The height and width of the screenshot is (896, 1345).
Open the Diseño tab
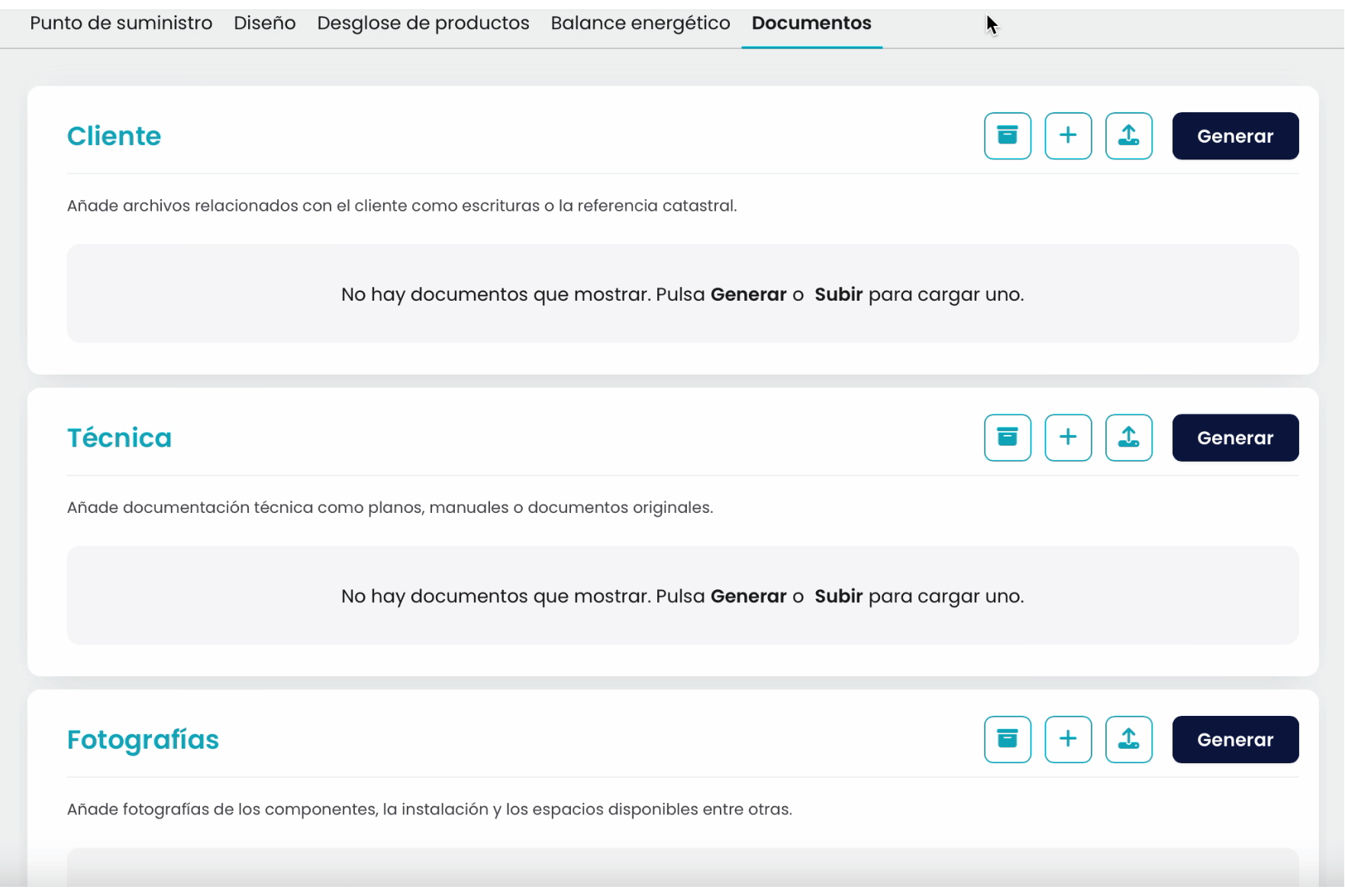pos(265,23)
